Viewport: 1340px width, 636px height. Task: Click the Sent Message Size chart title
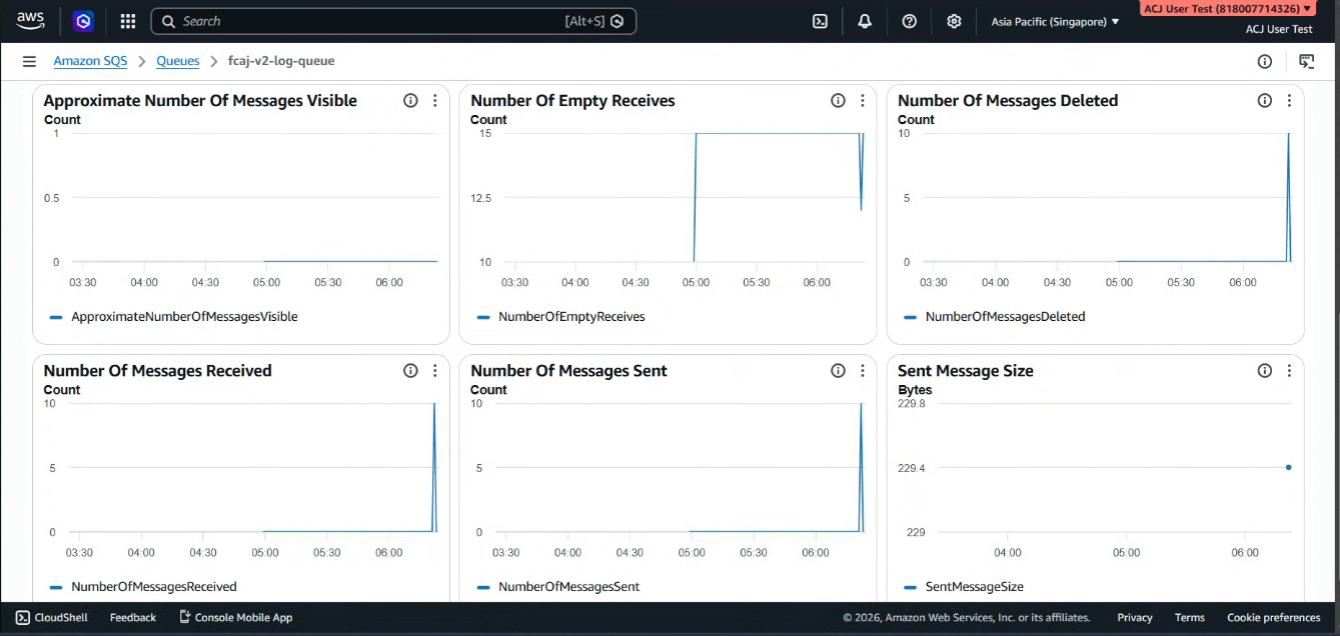coord(966,370)
